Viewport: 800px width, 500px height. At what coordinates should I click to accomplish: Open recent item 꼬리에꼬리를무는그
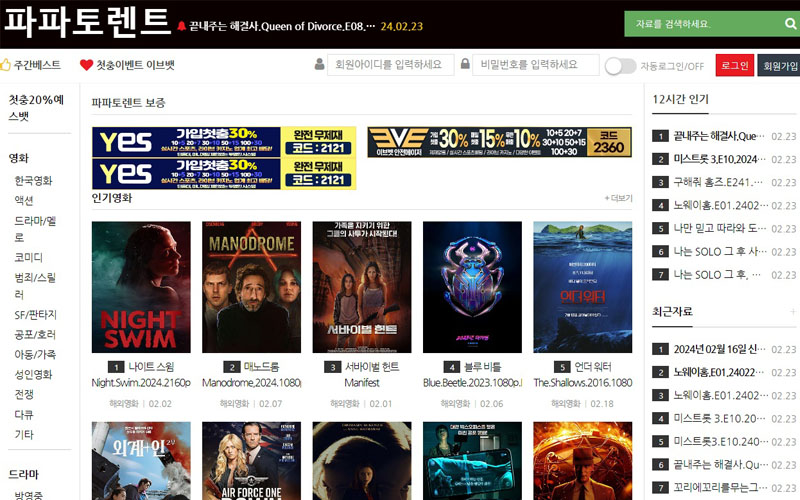[x=719, y=488]
